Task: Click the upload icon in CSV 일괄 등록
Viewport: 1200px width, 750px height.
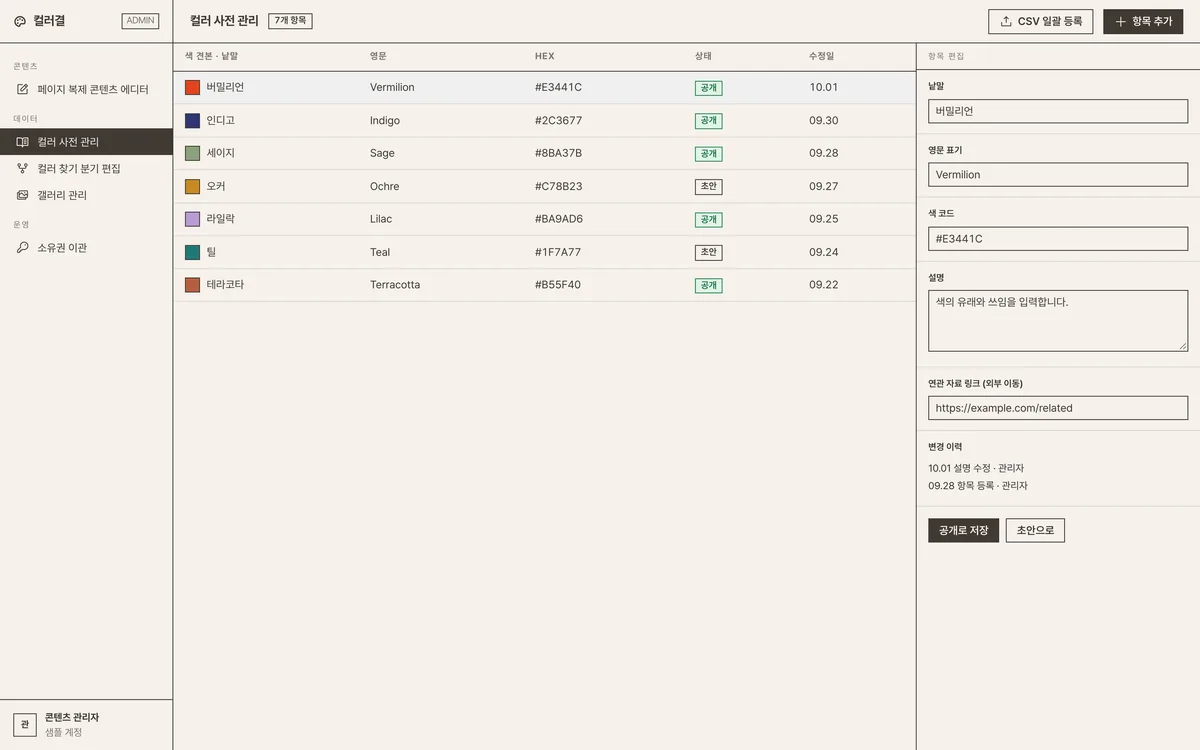Action: coord(1006,21)
